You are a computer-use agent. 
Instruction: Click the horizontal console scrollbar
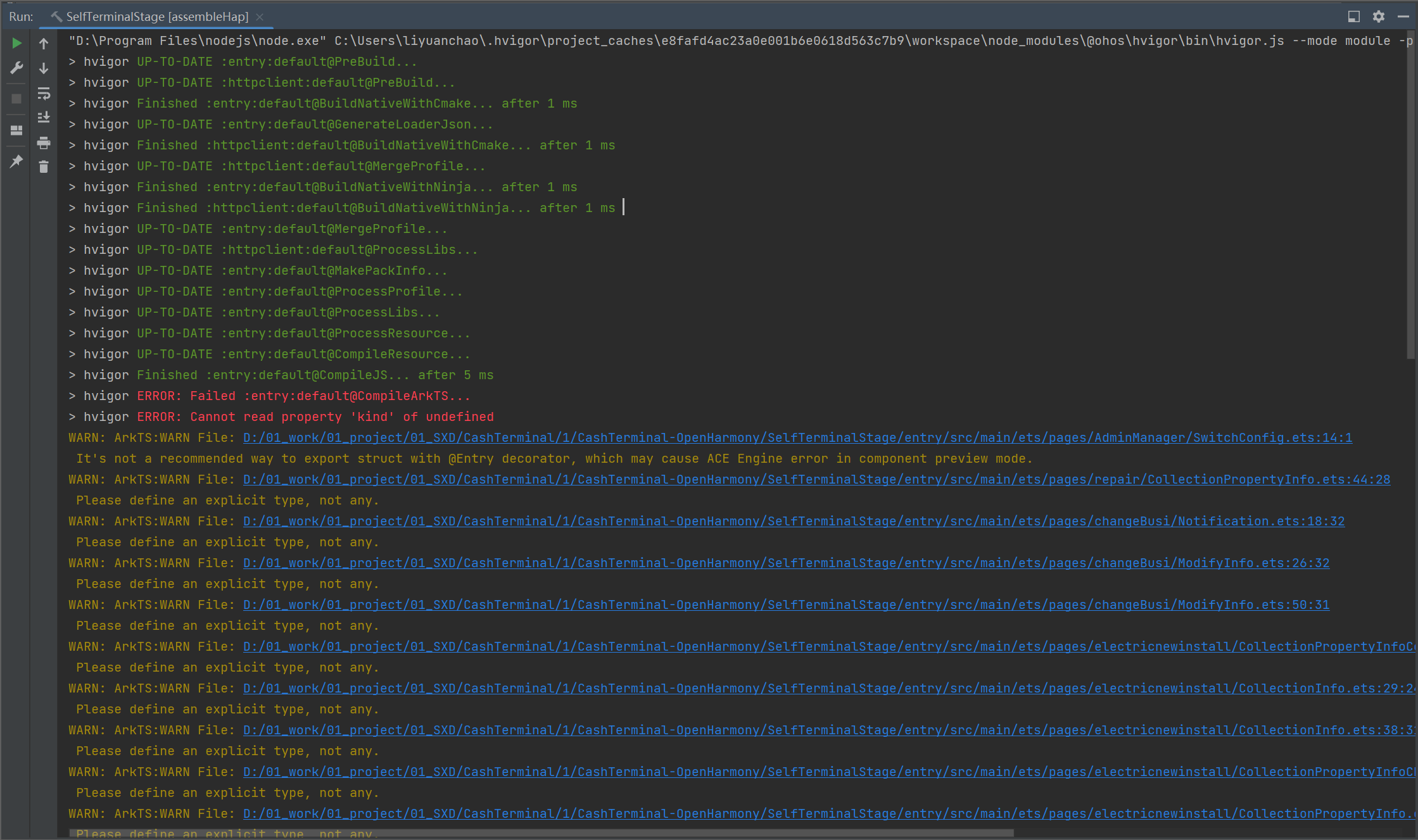point(541,834)
